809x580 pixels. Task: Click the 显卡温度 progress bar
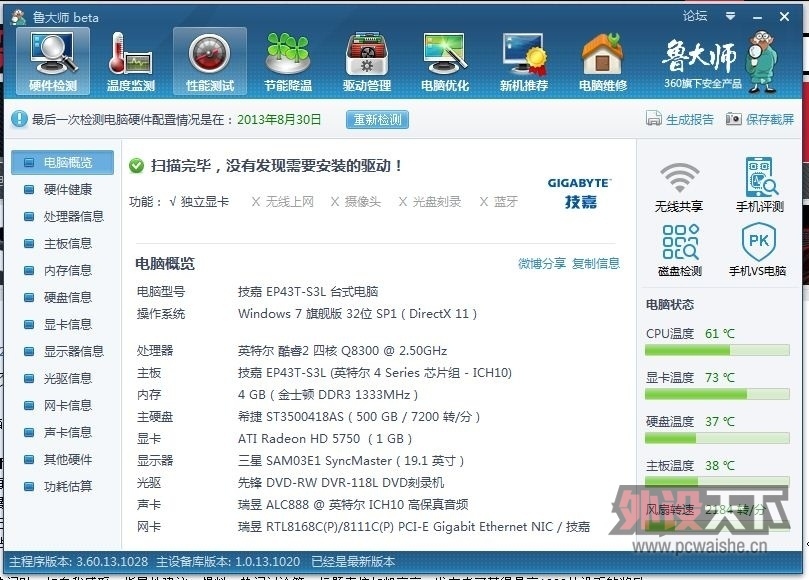pos(717,394)
